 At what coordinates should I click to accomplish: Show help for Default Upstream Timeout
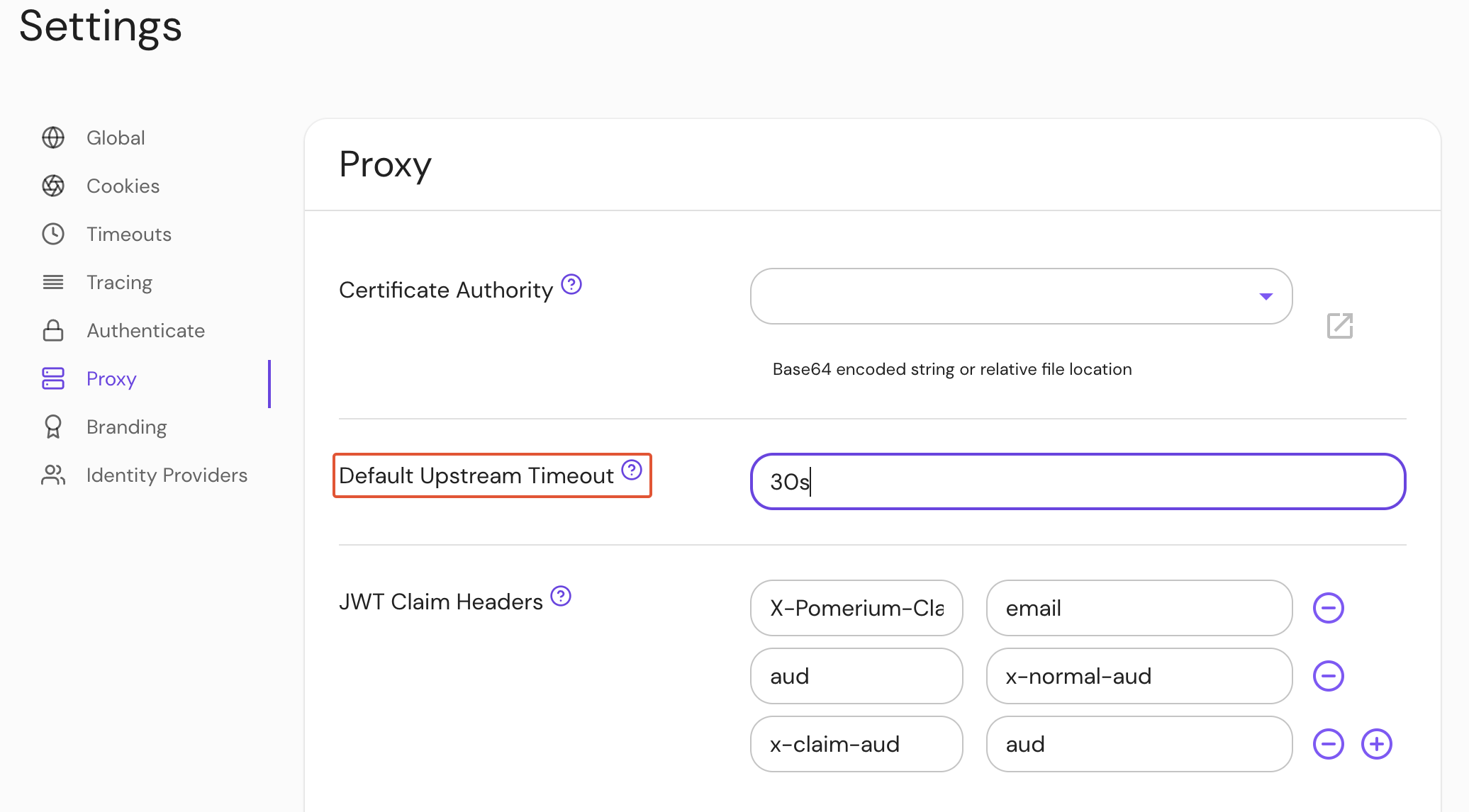pos(632,470)
